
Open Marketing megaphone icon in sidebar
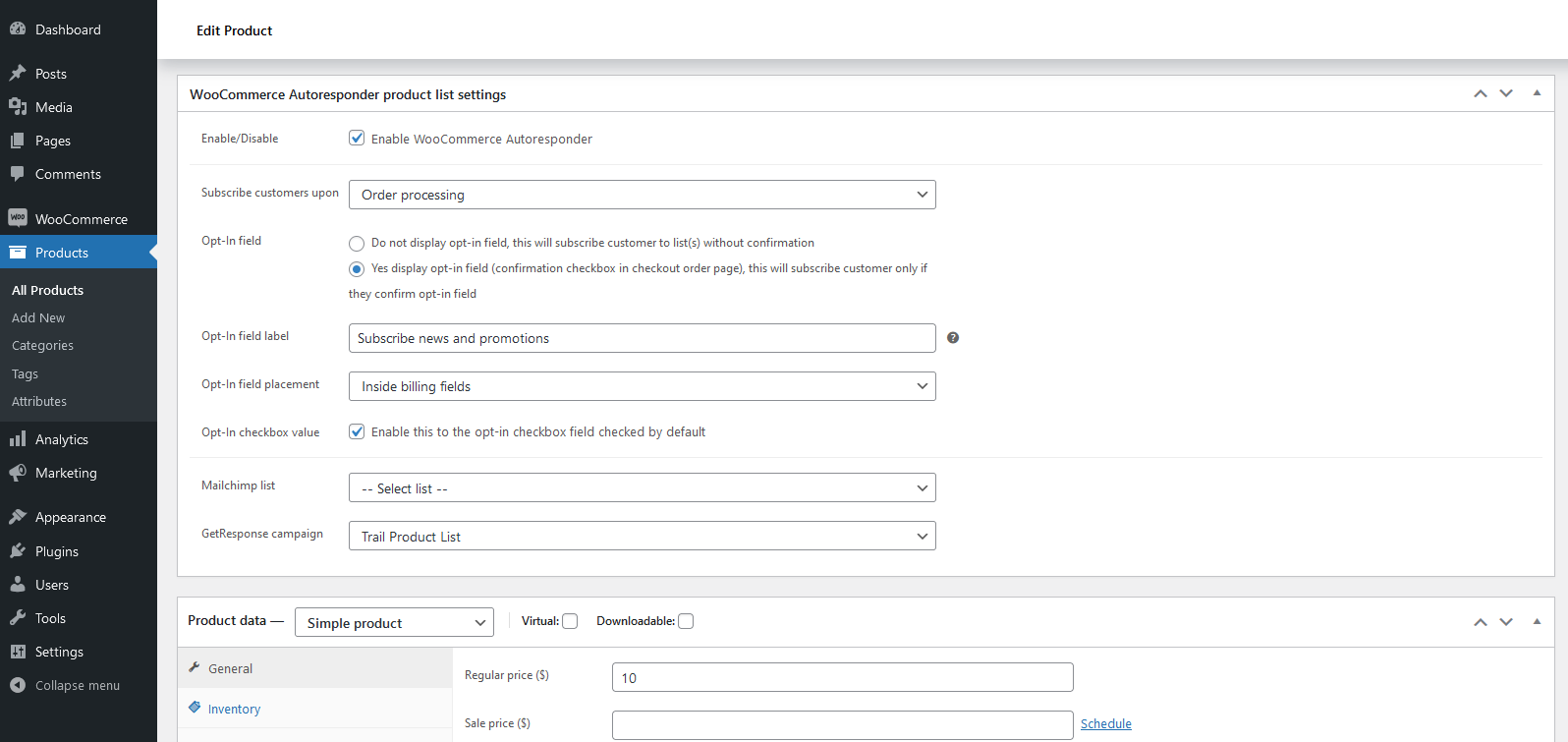pos(18,473)
